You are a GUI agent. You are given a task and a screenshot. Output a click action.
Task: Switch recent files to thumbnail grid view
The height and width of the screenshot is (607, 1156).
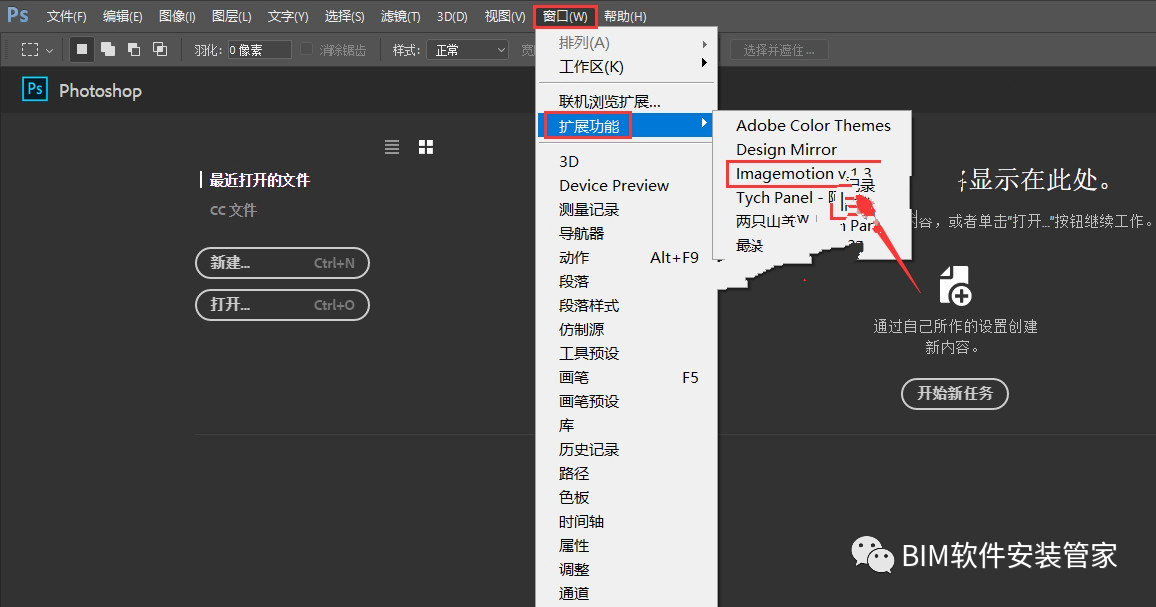426,148
